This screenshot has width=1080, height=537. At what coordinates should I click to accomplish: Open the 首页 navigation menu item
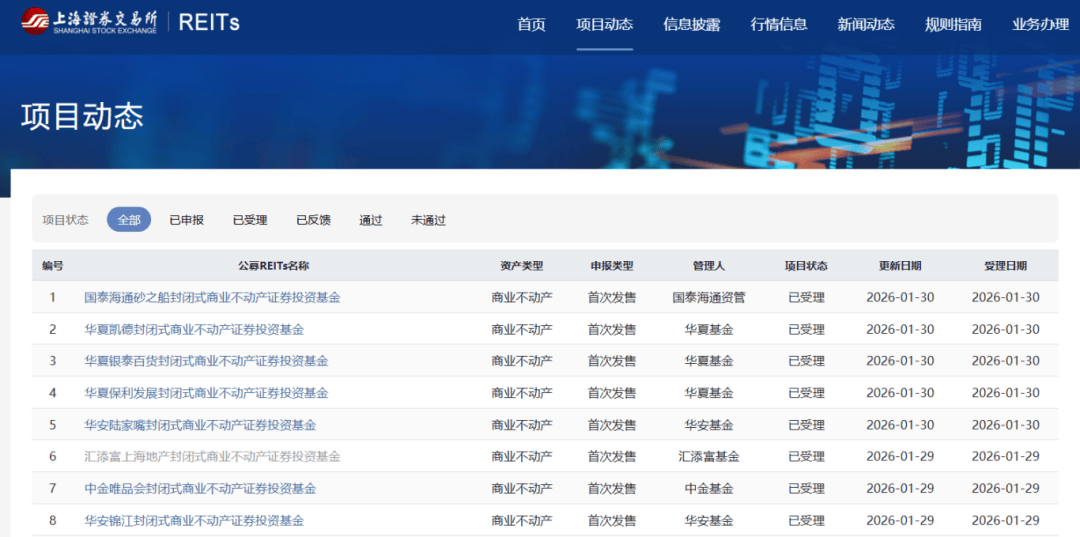pos(531,24)
